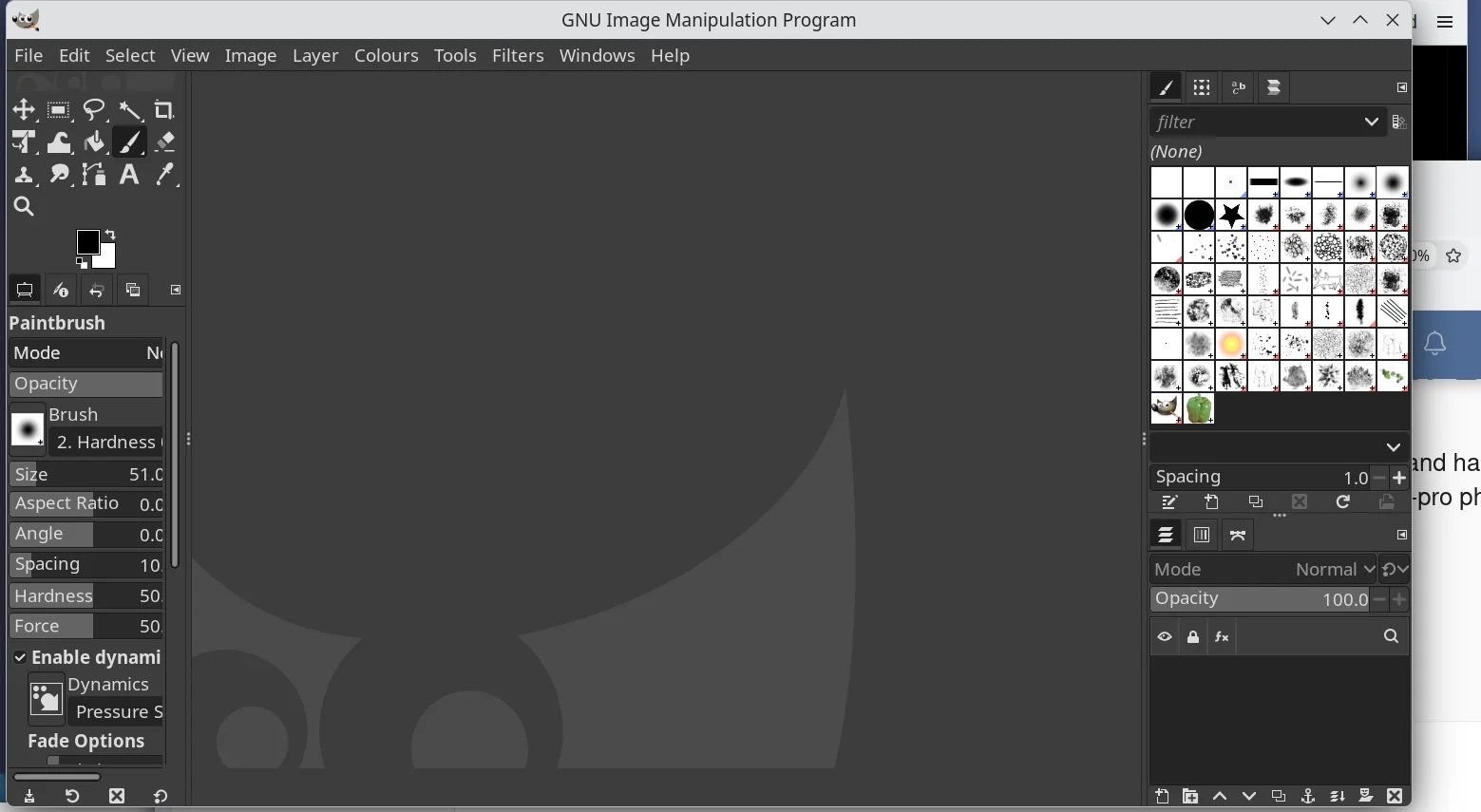The height and width of the screenshot is (812, 1481).
Task: Select the Text tool
Action: coord(129,175)
